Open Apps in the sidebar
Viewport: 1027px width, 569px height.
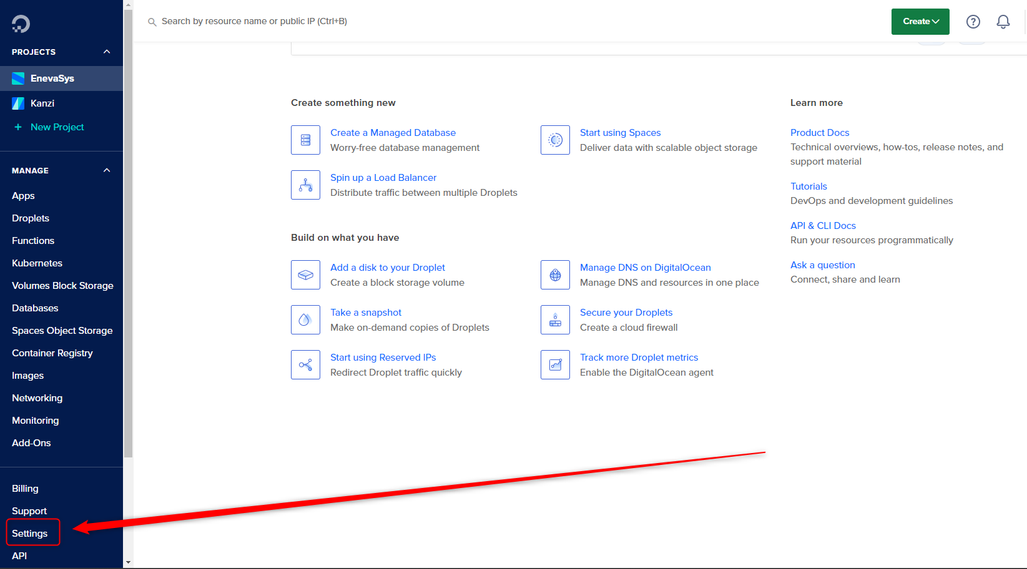click(23, 196)
